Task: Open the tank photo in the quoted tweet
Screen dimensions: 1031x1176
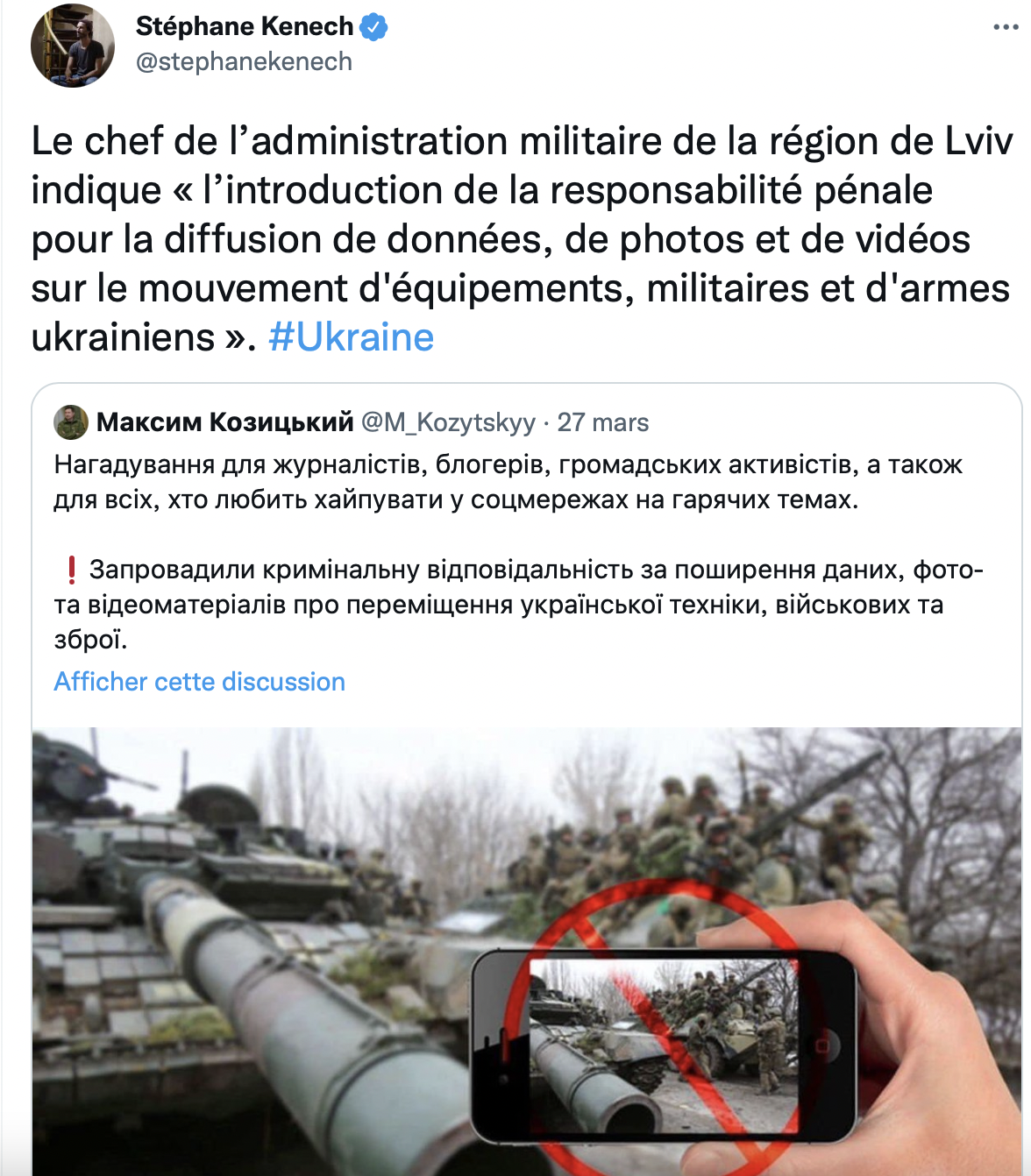Action: pos(527,952)
